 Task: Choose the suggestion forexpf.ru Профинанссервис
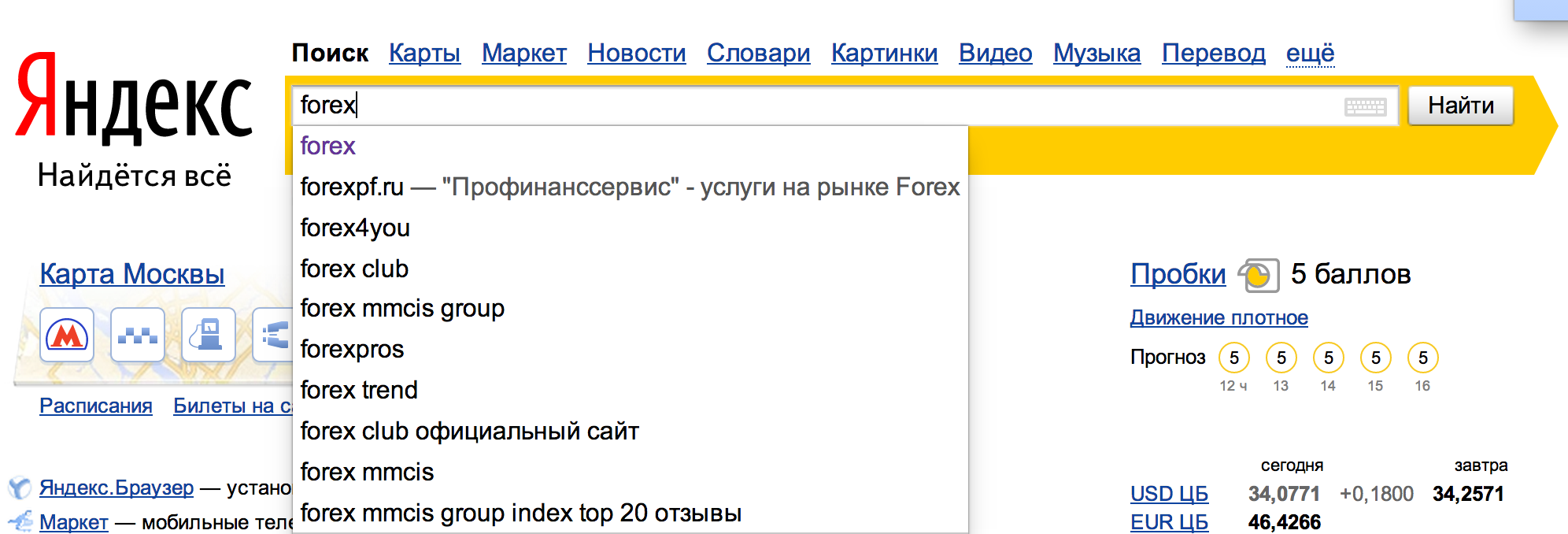630,187
